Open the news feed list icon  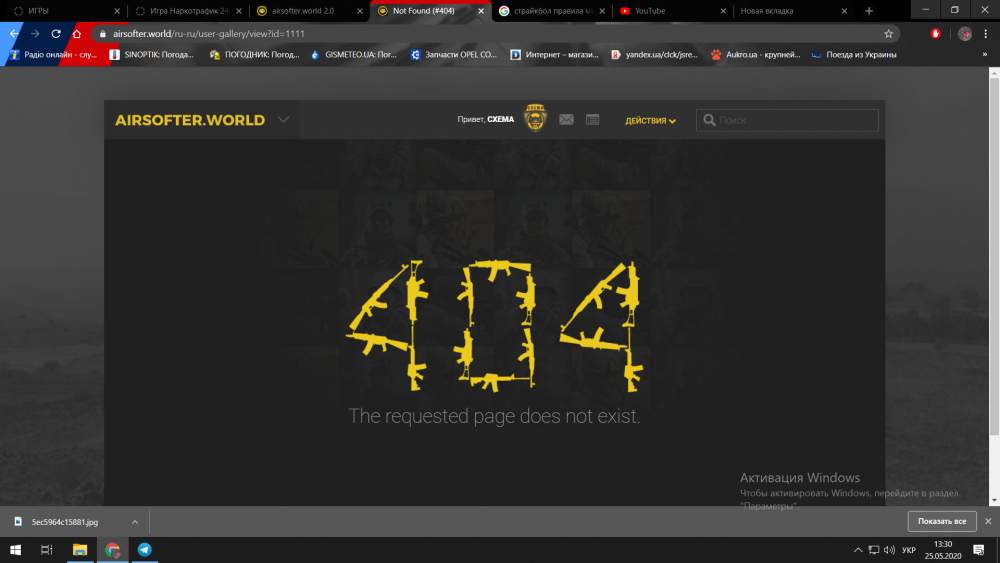pyautogui.click(x=592, y=120)
